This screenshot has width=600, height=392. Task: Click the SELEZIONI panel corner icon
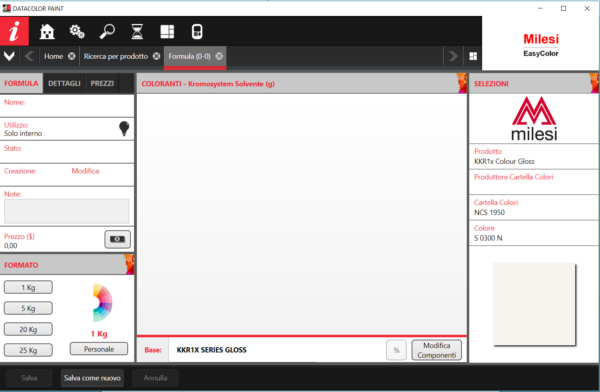click(594, 83)
